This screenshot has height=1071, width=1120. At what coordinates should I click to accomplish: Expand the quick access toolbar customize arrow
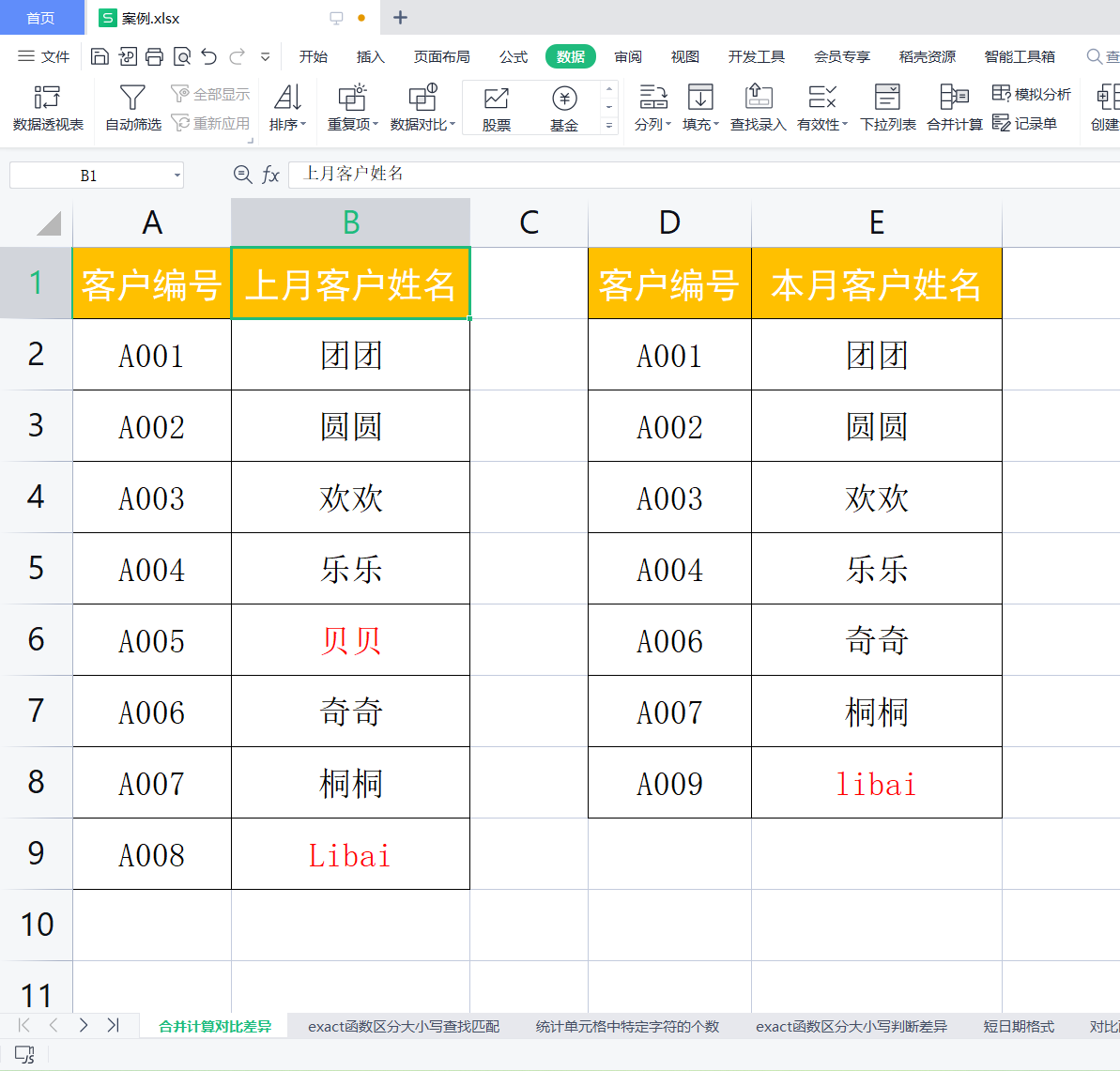pyautogui.click(x=265, y=56)
